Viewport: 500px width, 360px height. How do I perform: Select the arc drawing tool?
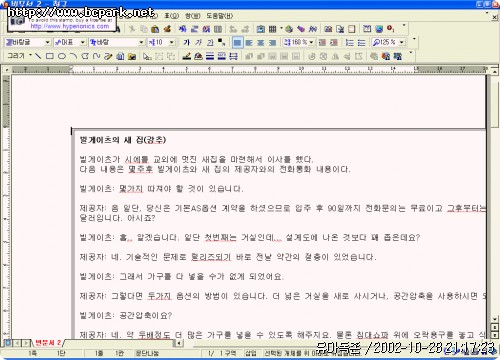73,56
